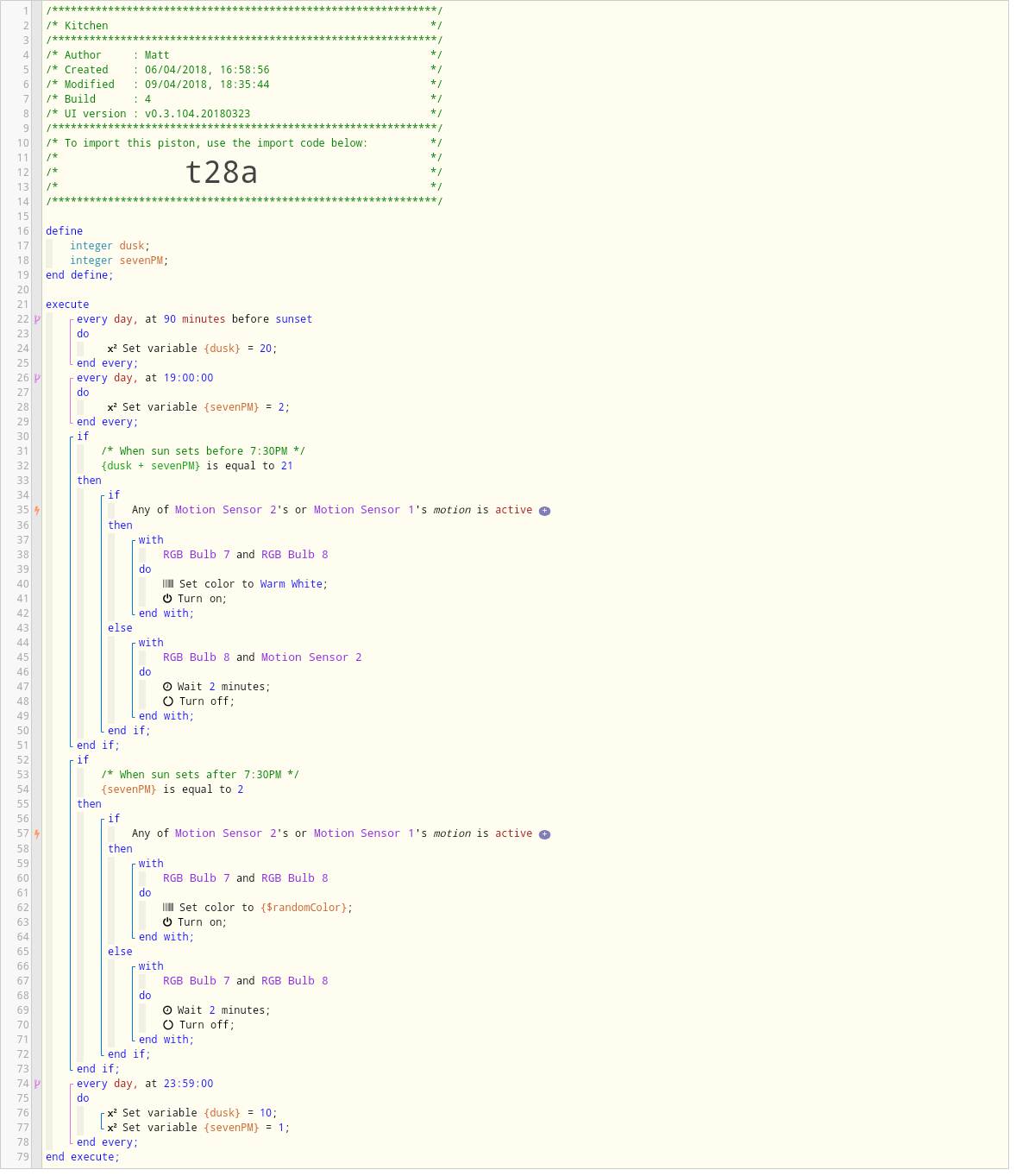Image resolution: width=1016 pixels, height=1176 pixels.
Task: Click the lightning bolt icon on line 57
Action: click(37, 833)
